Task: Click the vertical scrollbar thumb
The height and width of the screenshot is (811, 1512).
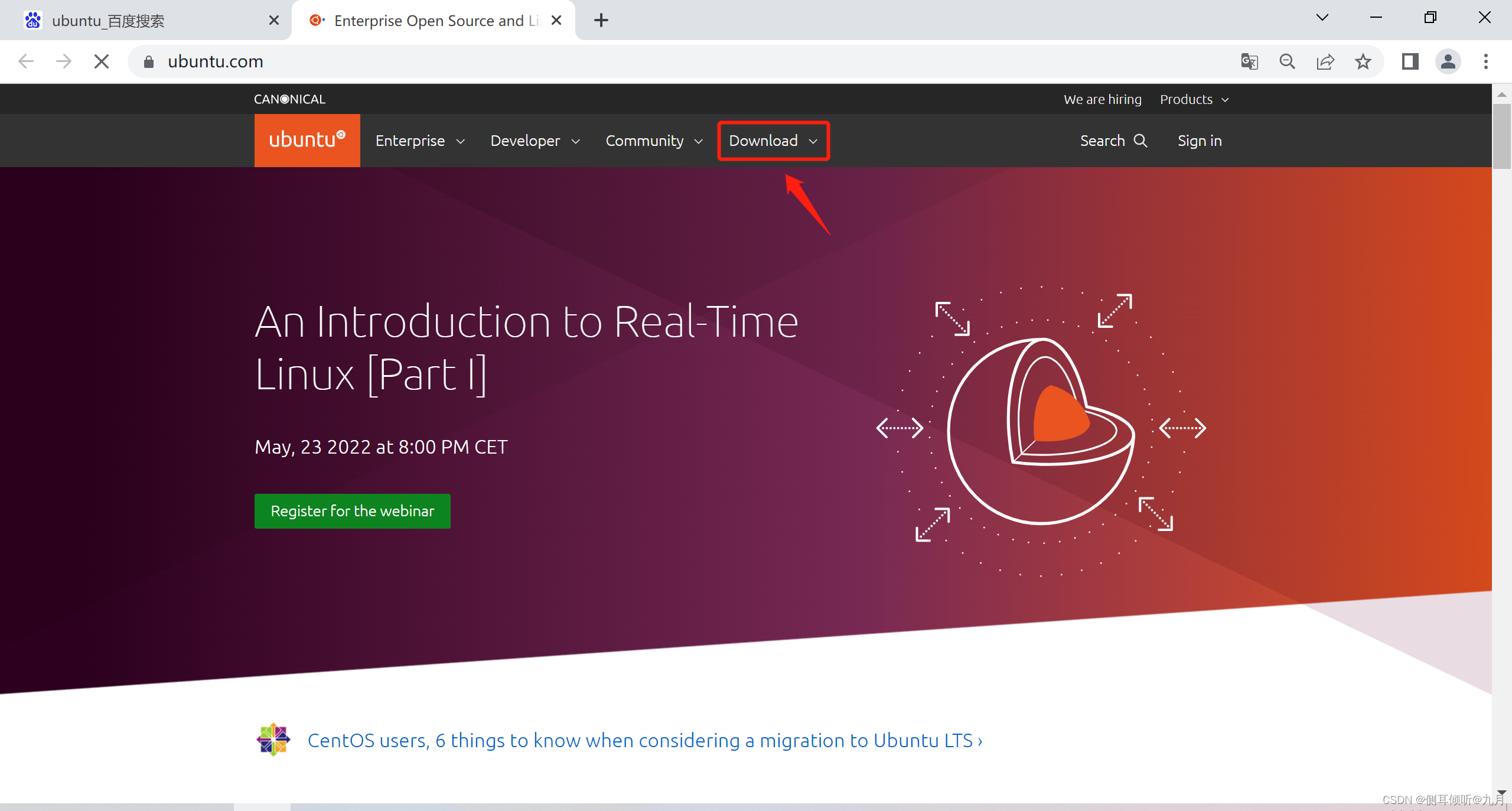Action: point(1501,136)
